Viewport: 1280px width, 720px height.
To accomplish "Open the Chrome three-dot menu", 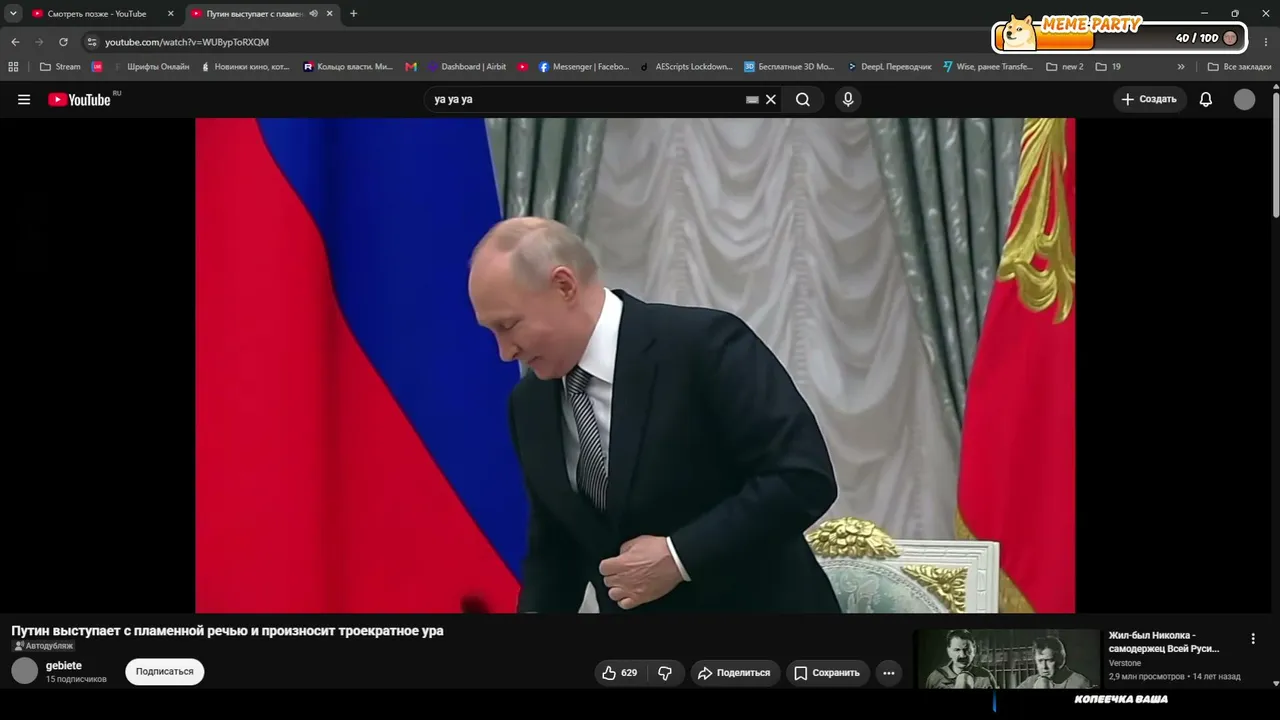I will point(1267,42).
